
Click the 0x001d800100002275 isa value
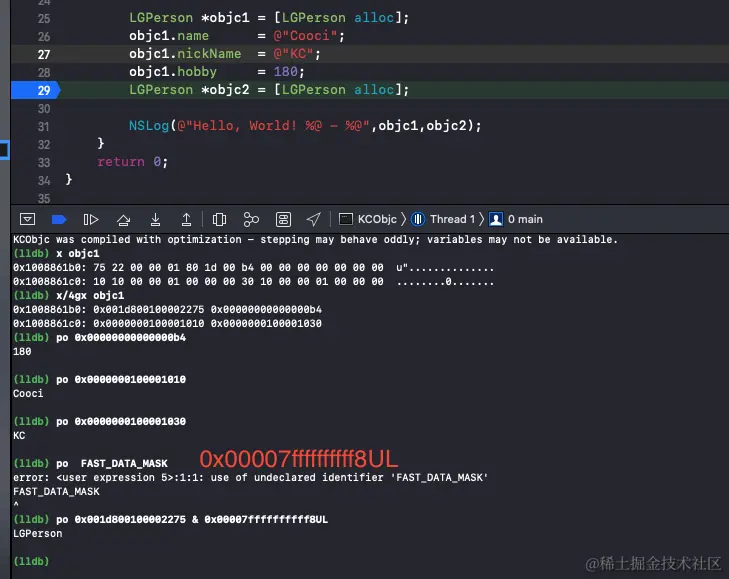[x=148, y=309]
